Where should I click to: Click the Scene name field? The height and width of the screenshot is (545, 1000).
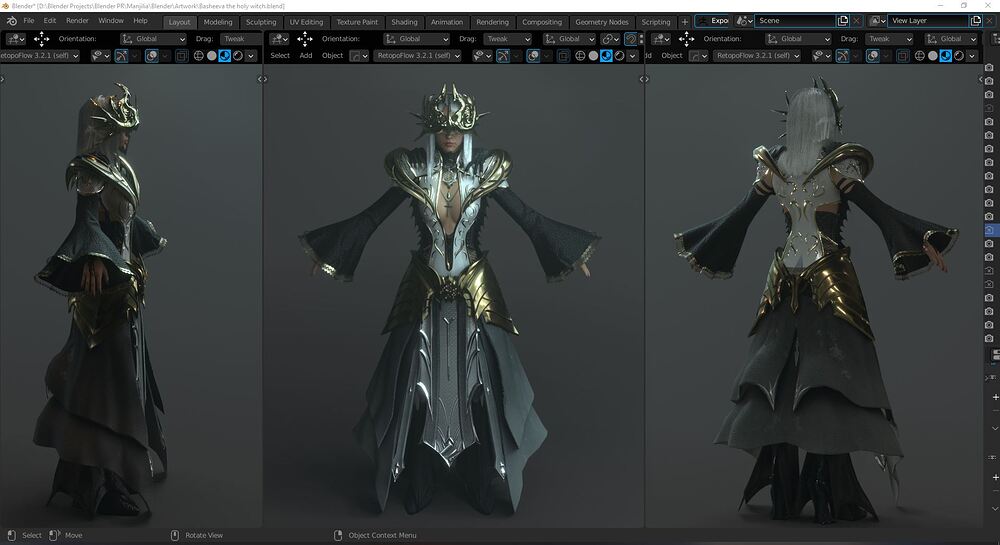(795, 20)
